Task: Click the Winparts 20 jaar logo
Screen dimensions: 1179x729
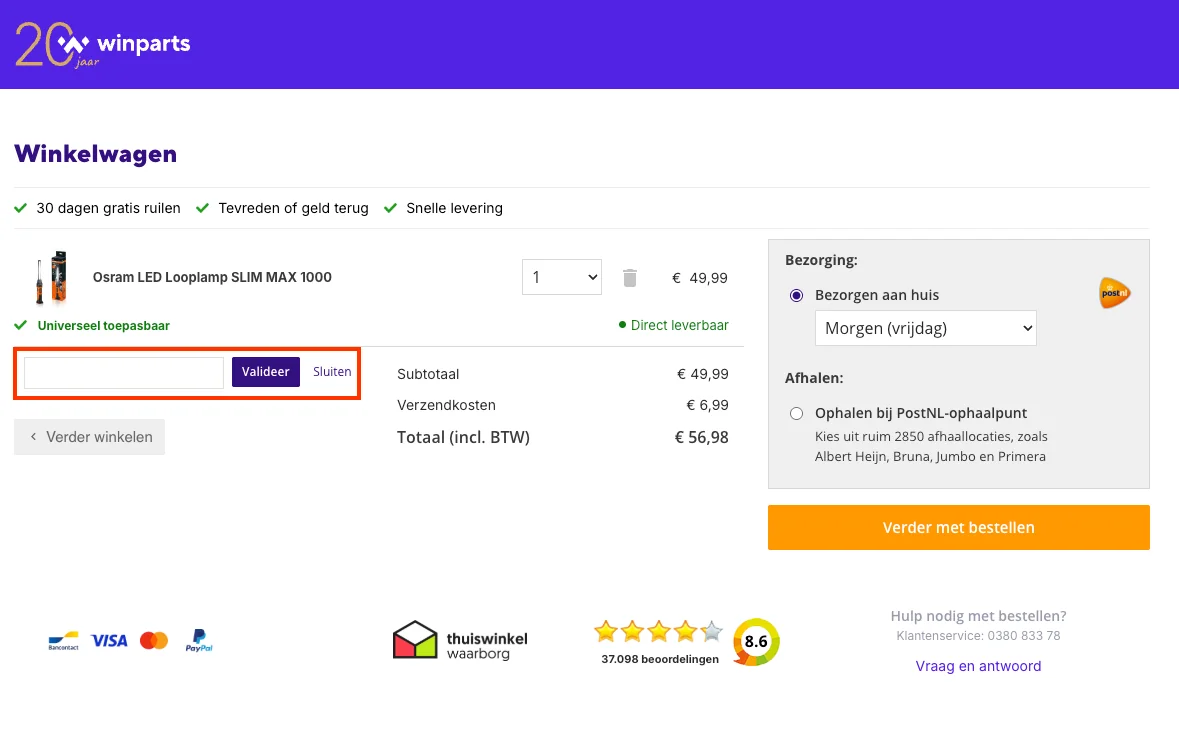Action: 100,44
